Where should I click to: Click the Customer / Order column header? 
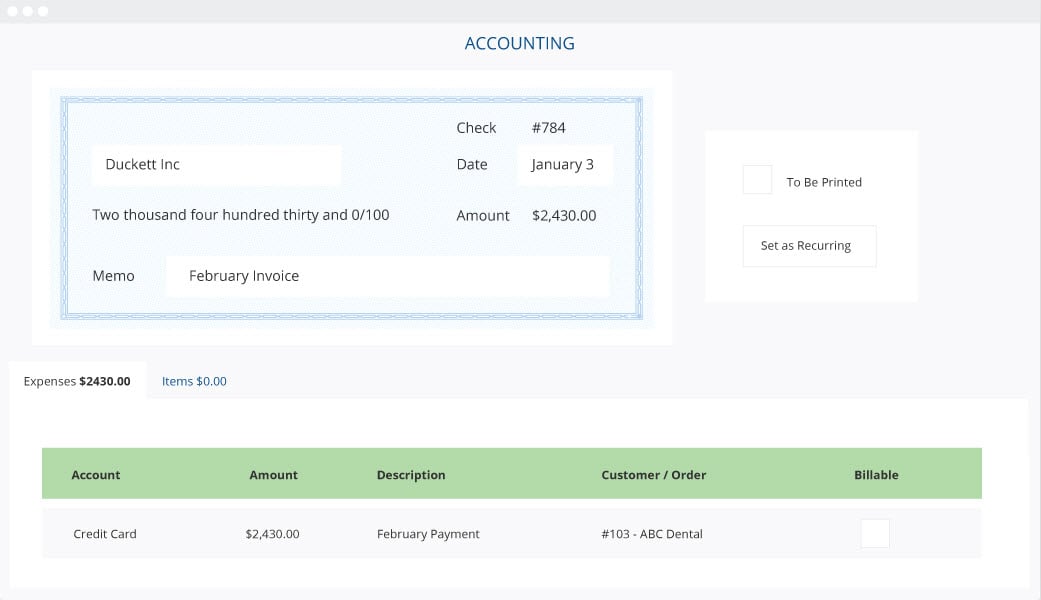click(x=654, y=475)
